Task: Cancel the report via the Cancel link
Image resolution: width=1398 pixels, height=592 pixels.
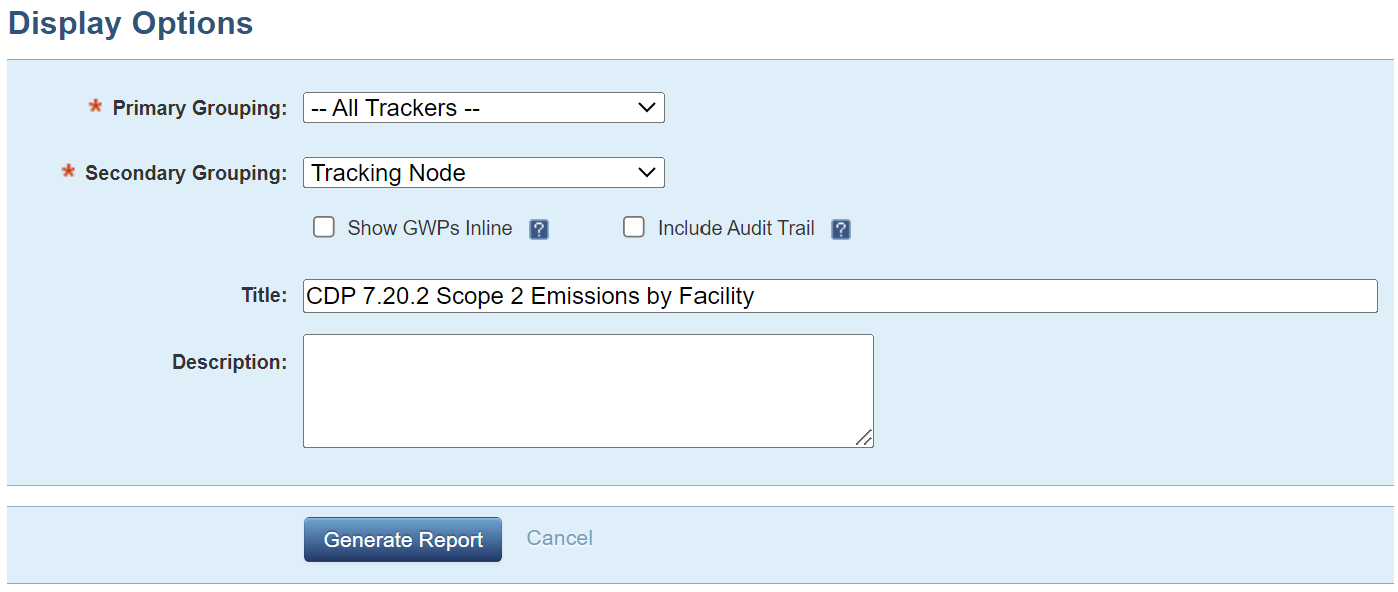Action: tap(560, 538)
